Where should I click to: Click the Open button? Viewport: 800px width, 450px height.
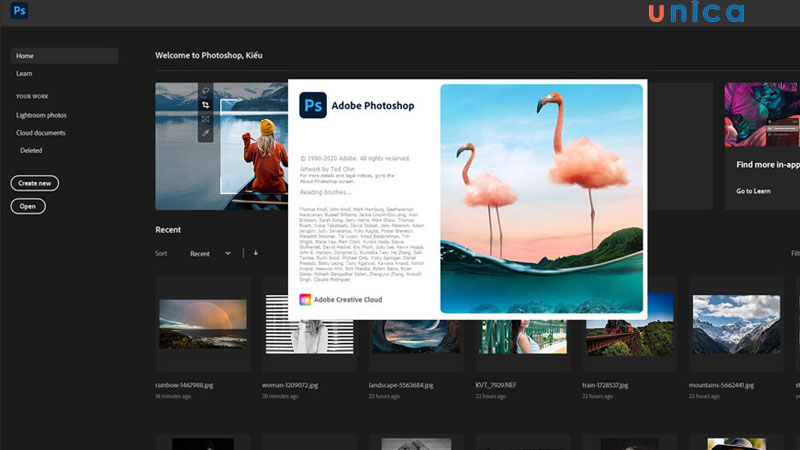tap(28, 206)
